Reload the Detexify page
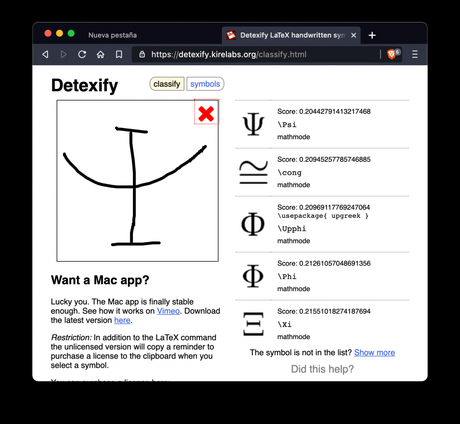This screenshot has height=424, width=460. click(82, 54)
